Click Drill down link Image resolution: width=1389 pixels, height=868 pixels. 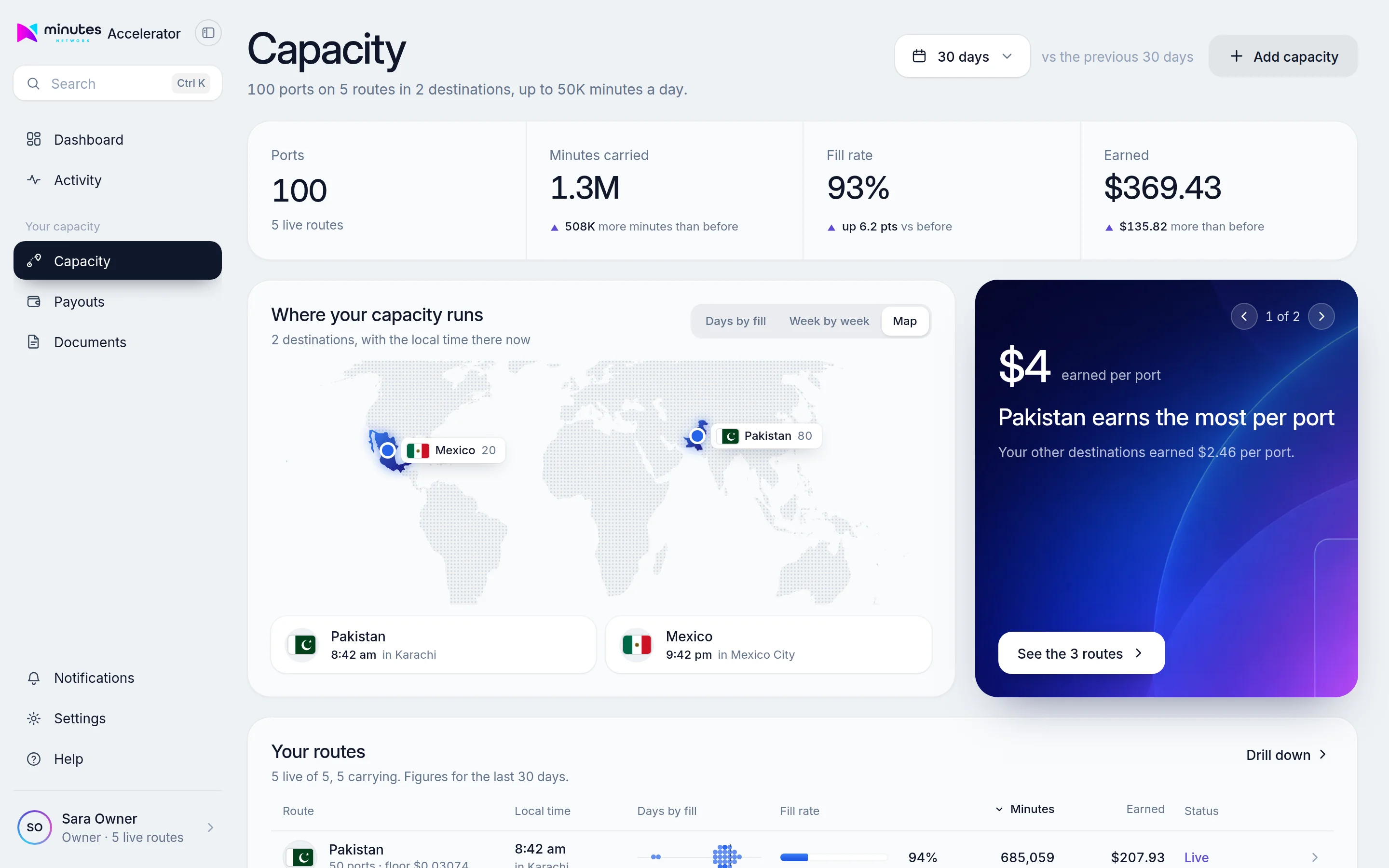pyautogui.click(x=1286, y=755)
